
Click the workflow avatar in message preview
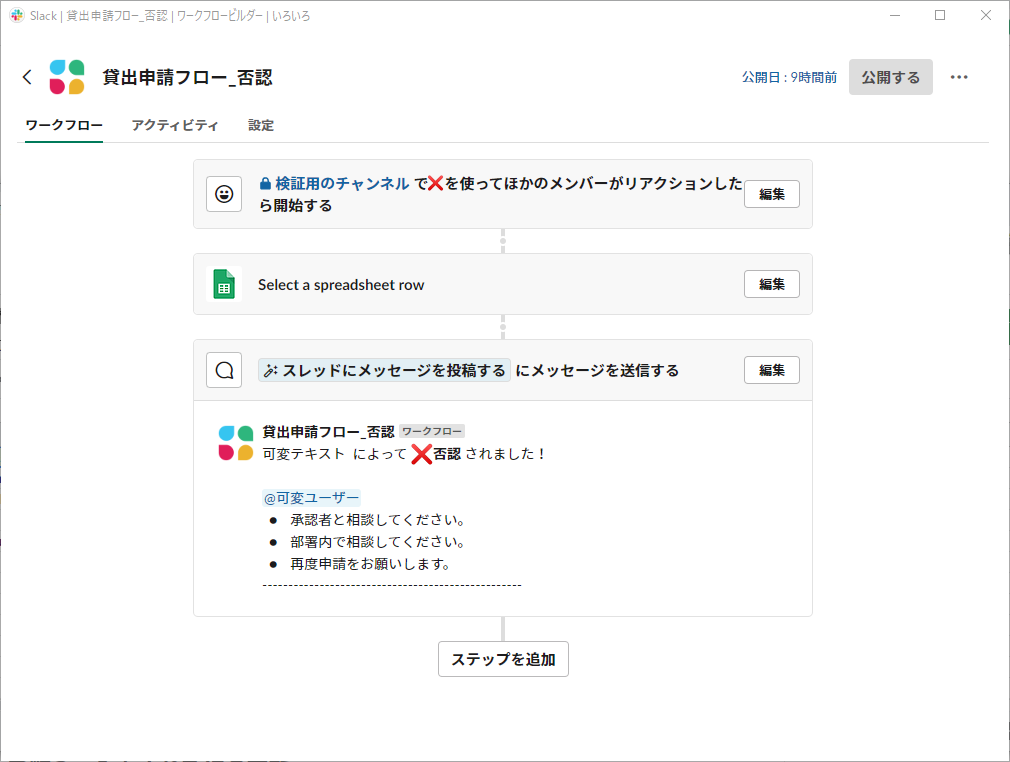236,443
